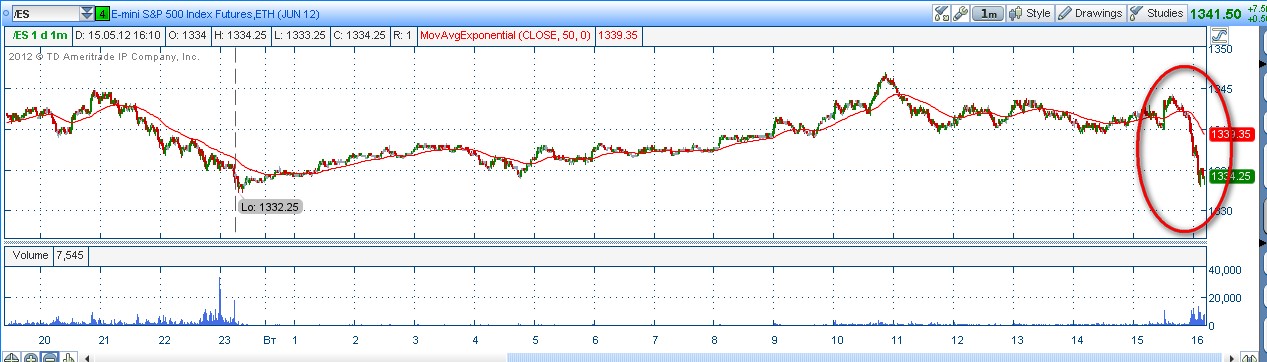Open the Studies menu

[x=1156, y=13]
